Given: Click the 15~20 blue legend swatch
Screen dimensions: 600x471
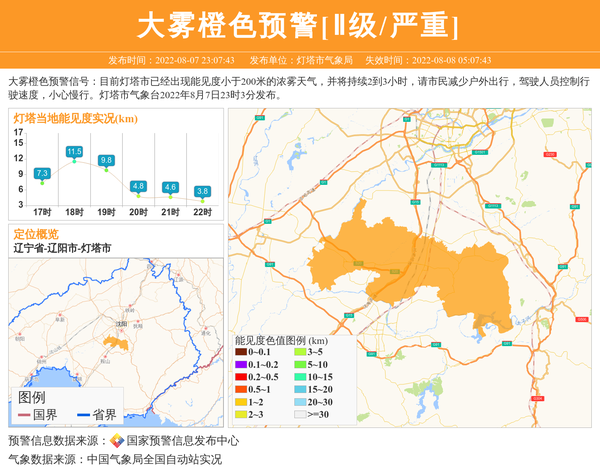Looking at the screenshot, I should [x=300, y=389].
